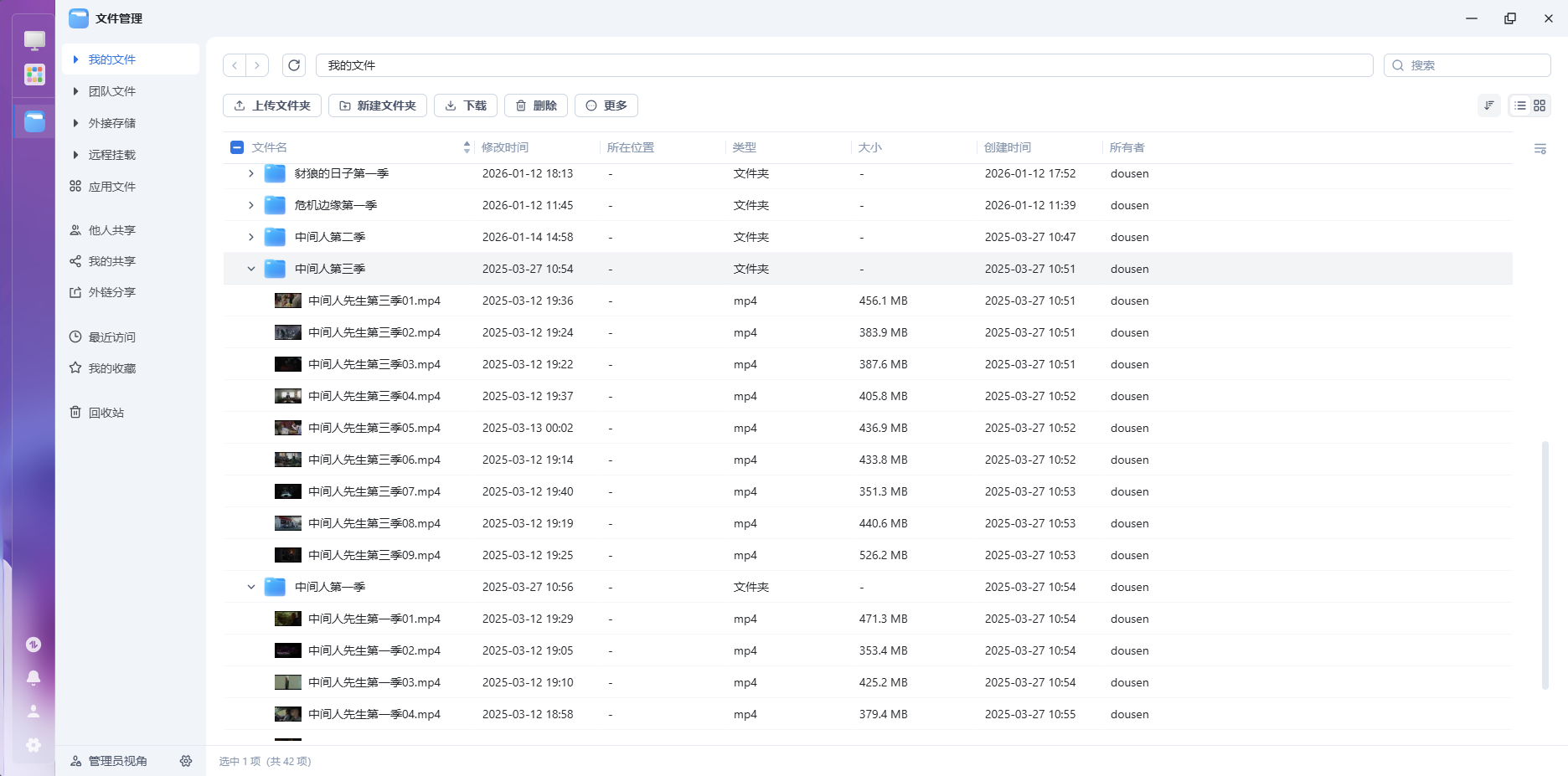Collapse the 中间人第三季 folder
Viewport: 1568px width, 776px height.
(250, 268)
